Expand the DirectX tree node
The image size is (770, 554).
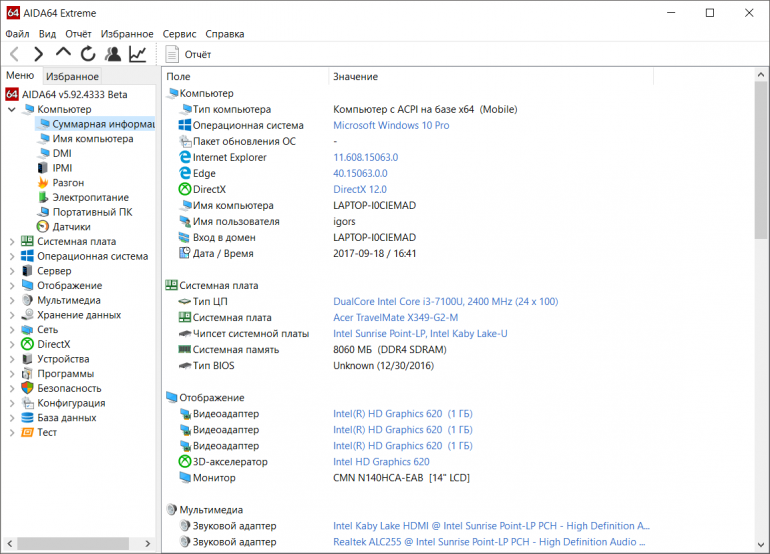[12, 344]
